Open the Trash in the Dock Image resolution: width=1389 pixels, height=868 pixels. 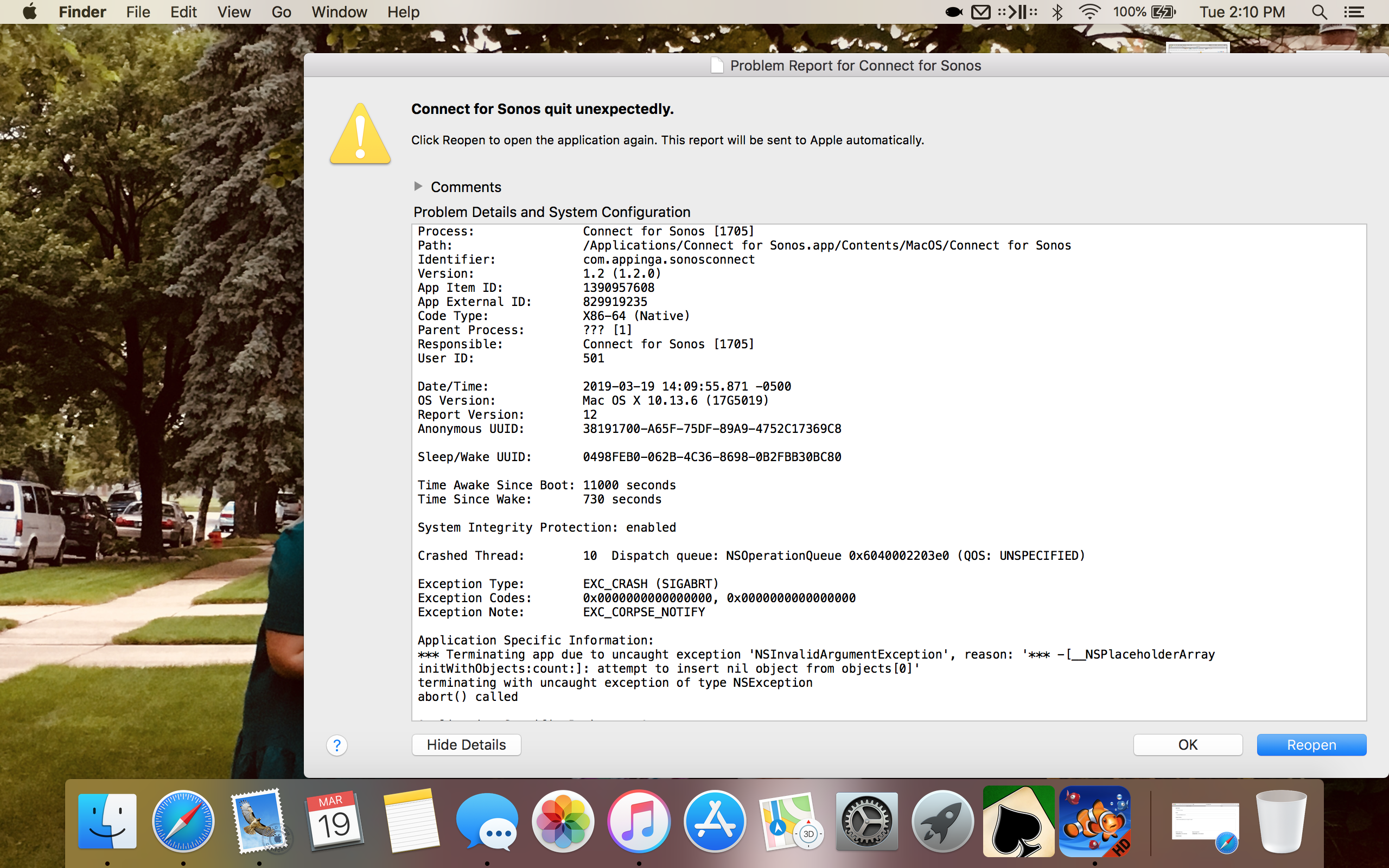pyautogui.click(x=1281, y=821)
